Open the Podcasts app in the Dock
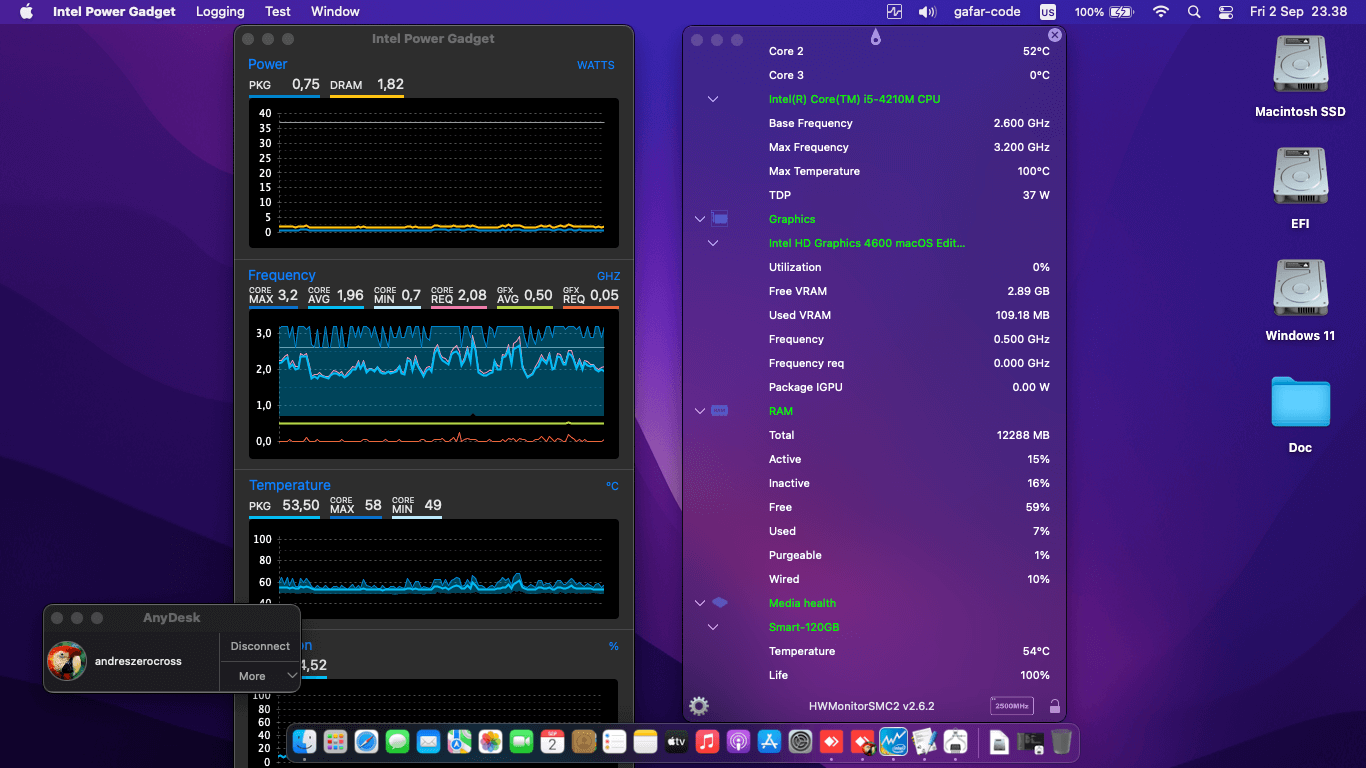The width and height of the screenshot is (1366, 768). pos(737,742)
